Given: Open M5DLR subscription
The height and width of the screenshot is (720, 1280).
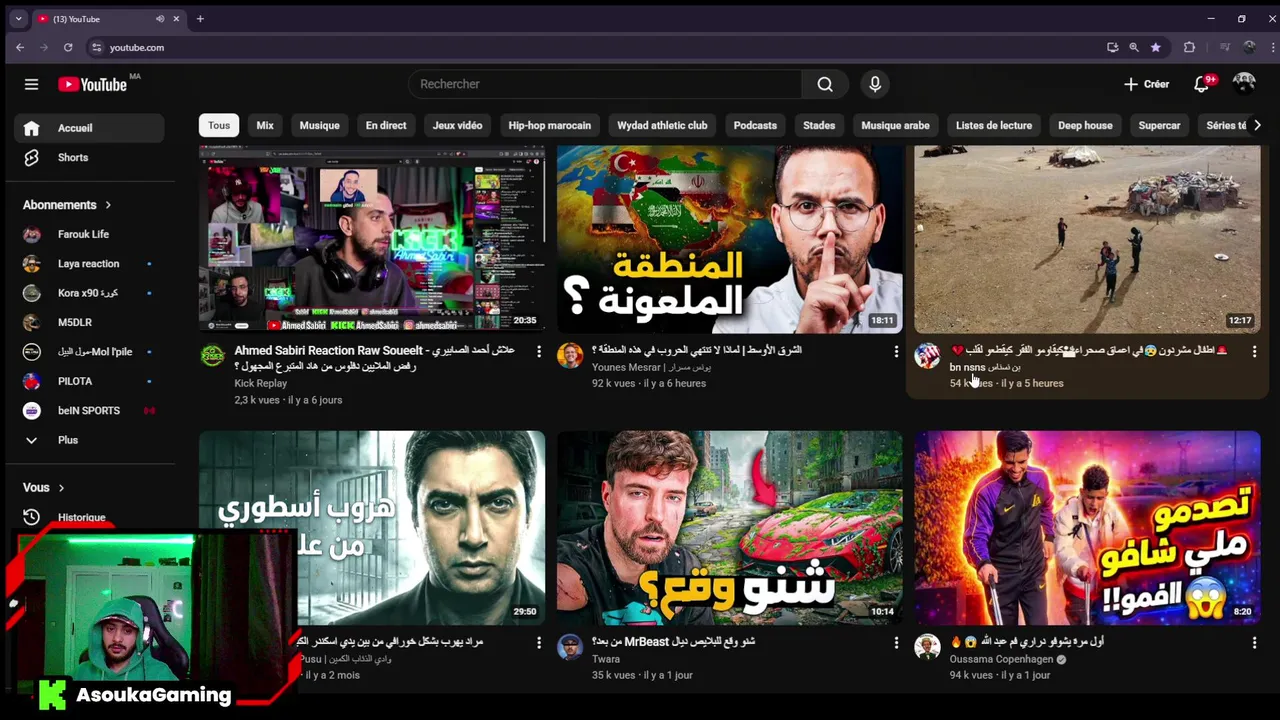Looking at the screenshot, I should click(89, 322).
